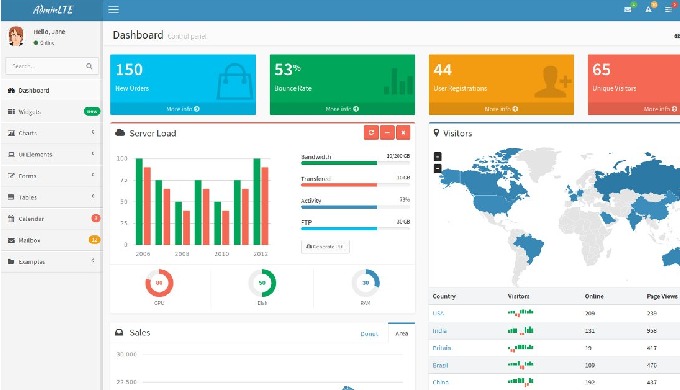
Task: Click the Country column header
Action: point(444,296)
